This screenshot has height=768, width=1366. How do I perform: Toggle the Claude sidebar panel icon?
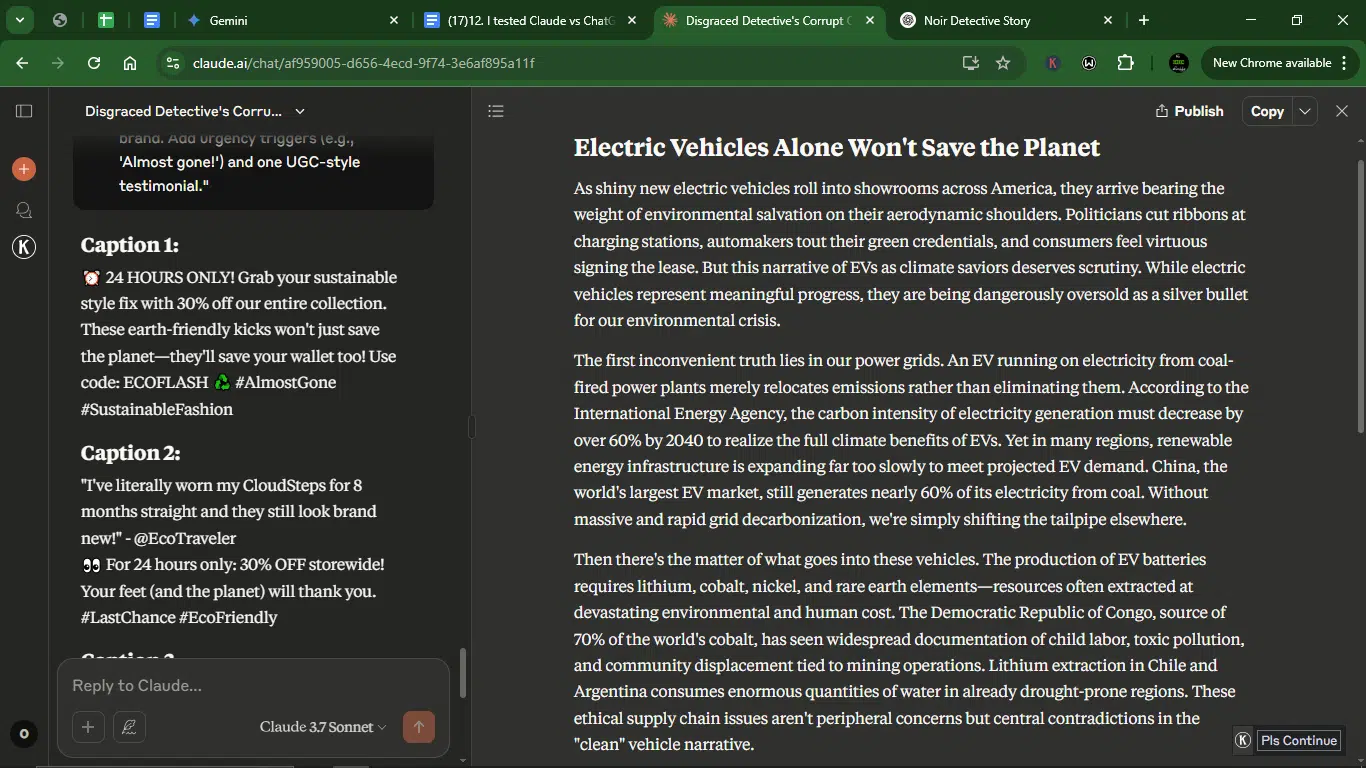click(24, 111)
